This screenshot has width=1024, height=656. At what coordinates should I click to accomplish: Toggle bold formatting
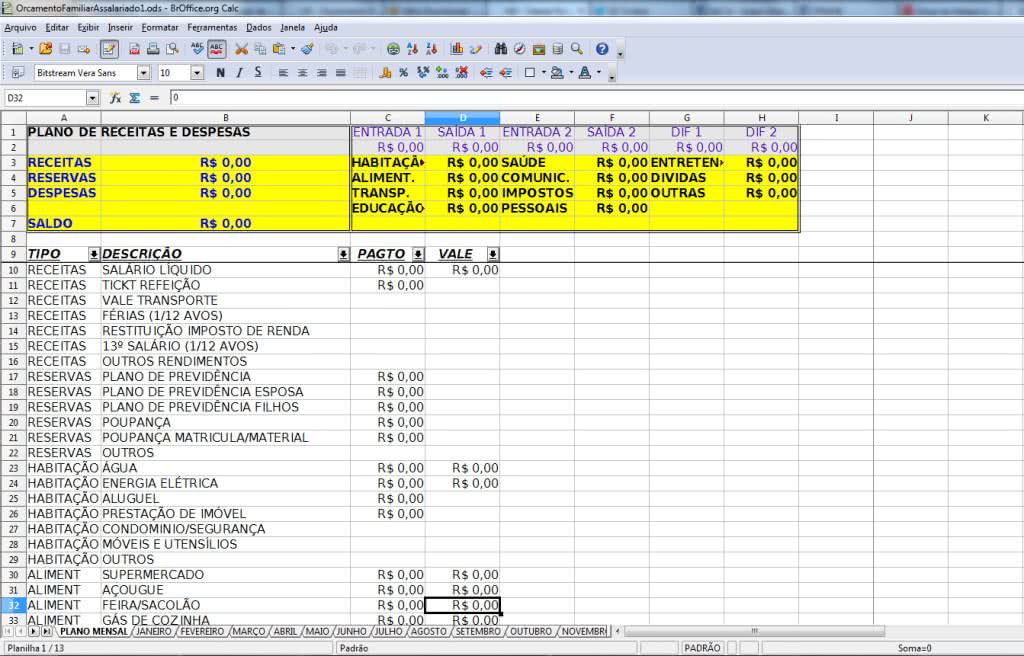click(x=218, y=73)
